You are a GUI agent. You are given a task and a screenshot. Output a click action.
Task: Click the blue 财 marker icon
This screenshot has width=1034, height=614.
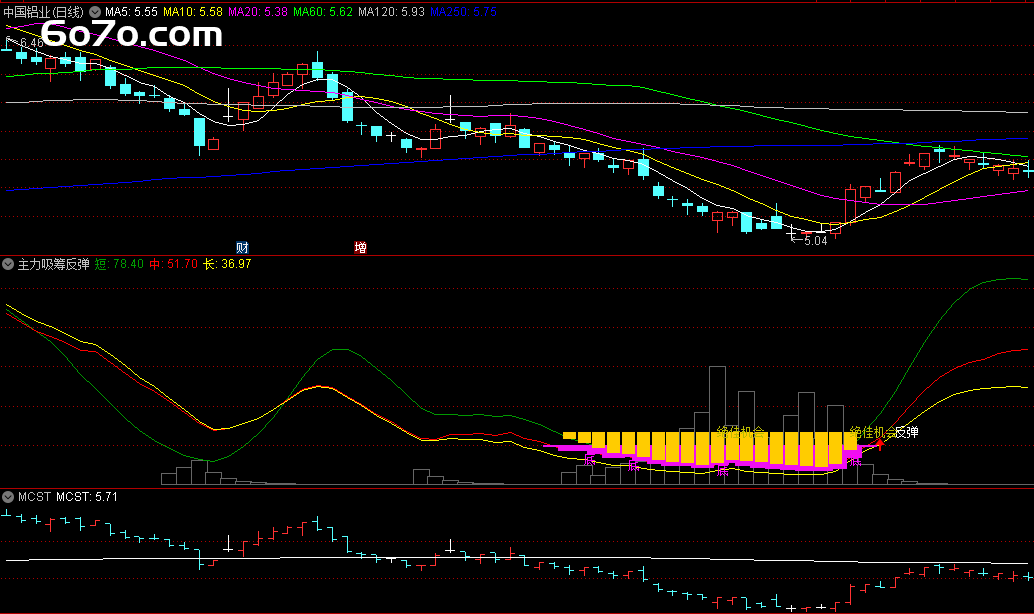tap(242, 247)
